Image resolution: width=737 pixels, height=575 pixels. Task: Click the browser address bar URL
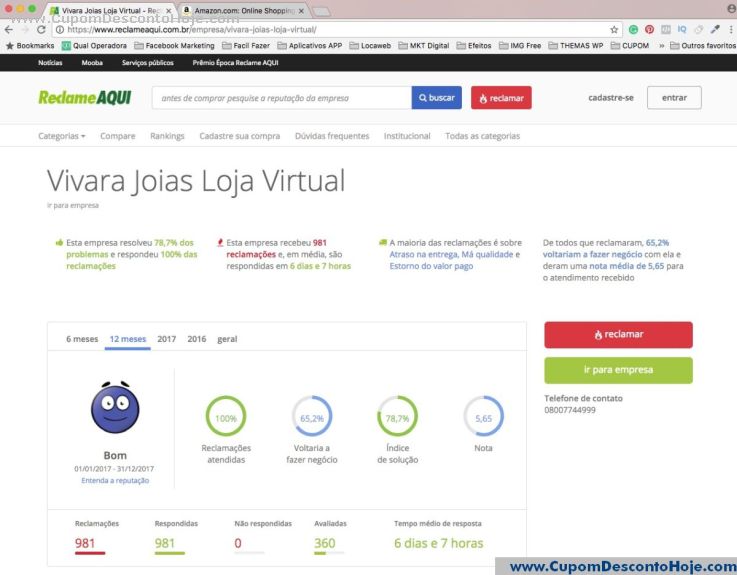coord(191,30)
